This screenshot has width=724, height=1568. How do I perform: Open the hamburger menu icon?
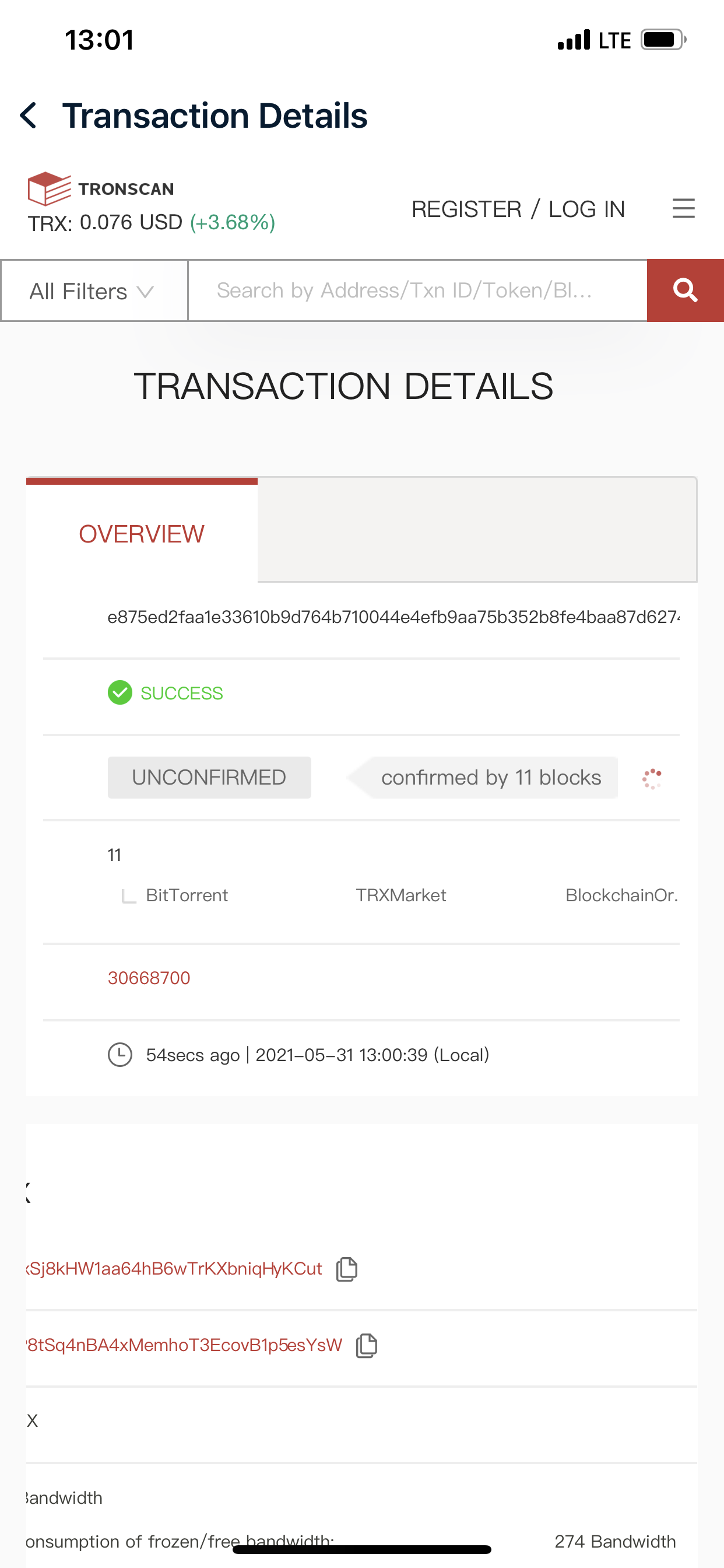click(x=683, y=208)
